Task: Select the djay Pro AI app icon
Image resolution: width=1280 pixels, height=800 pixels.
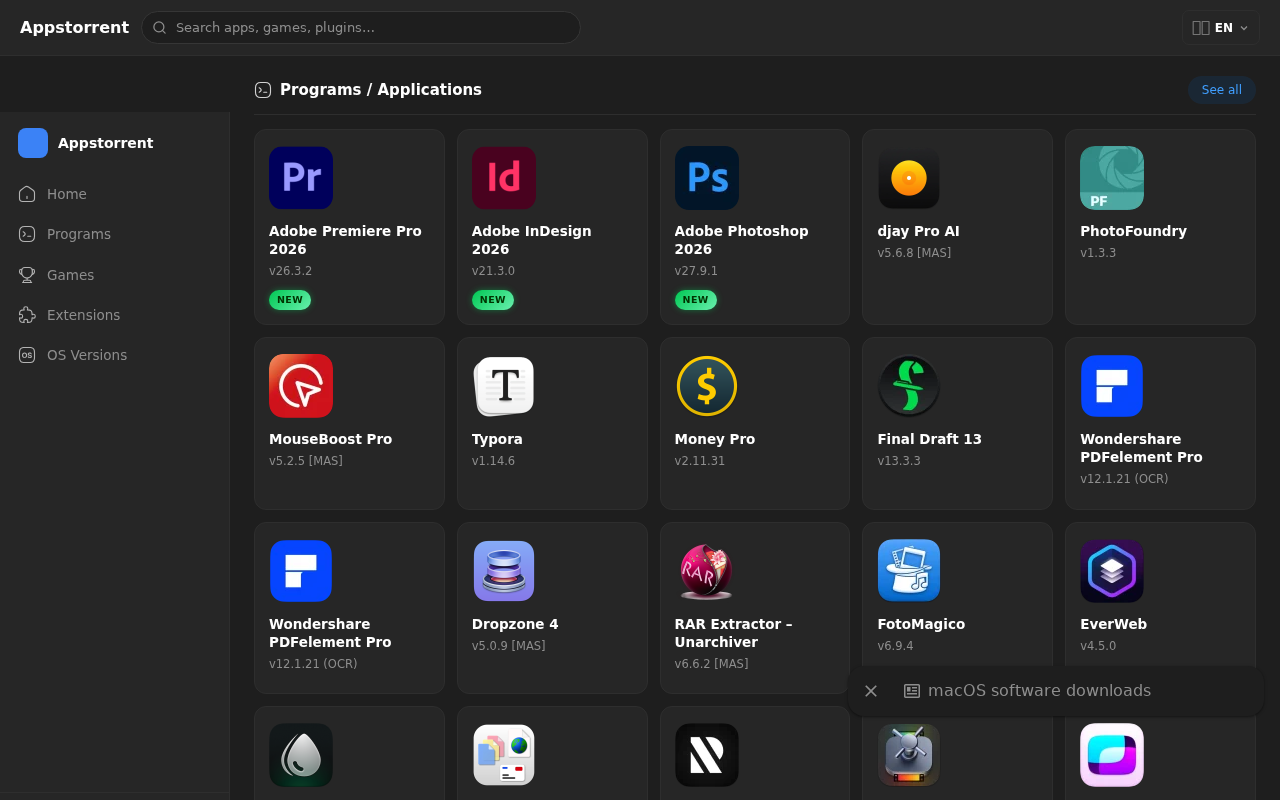Action: click(909, 178)
